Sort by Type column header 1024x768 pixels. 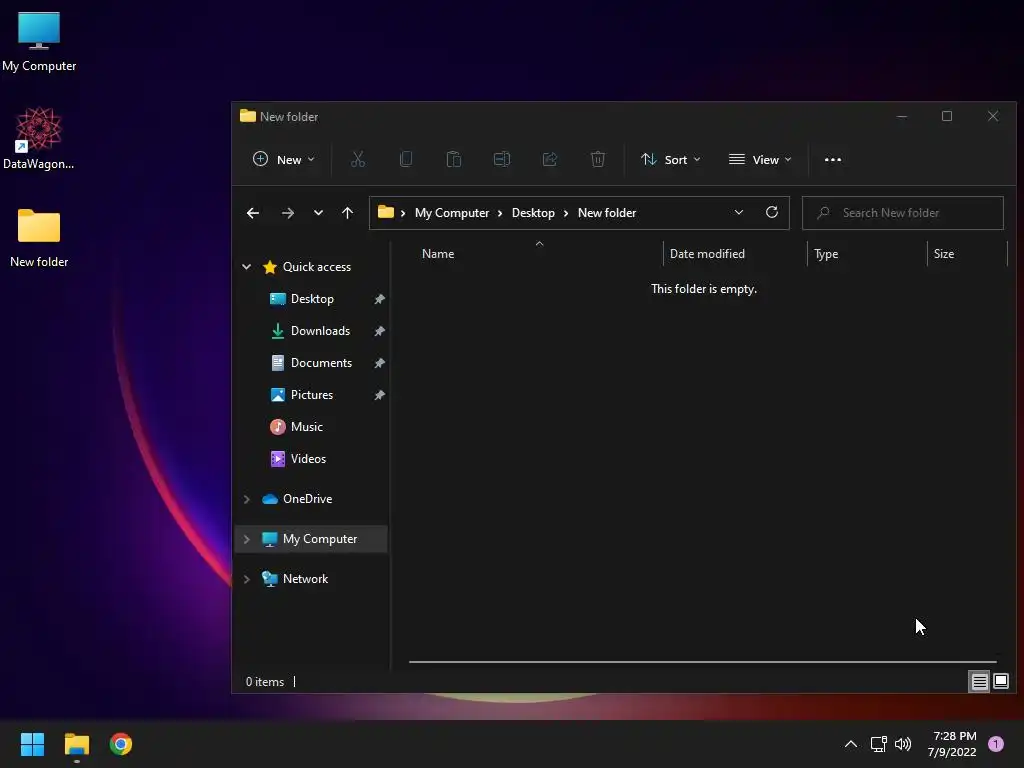(x=826, y=254)
